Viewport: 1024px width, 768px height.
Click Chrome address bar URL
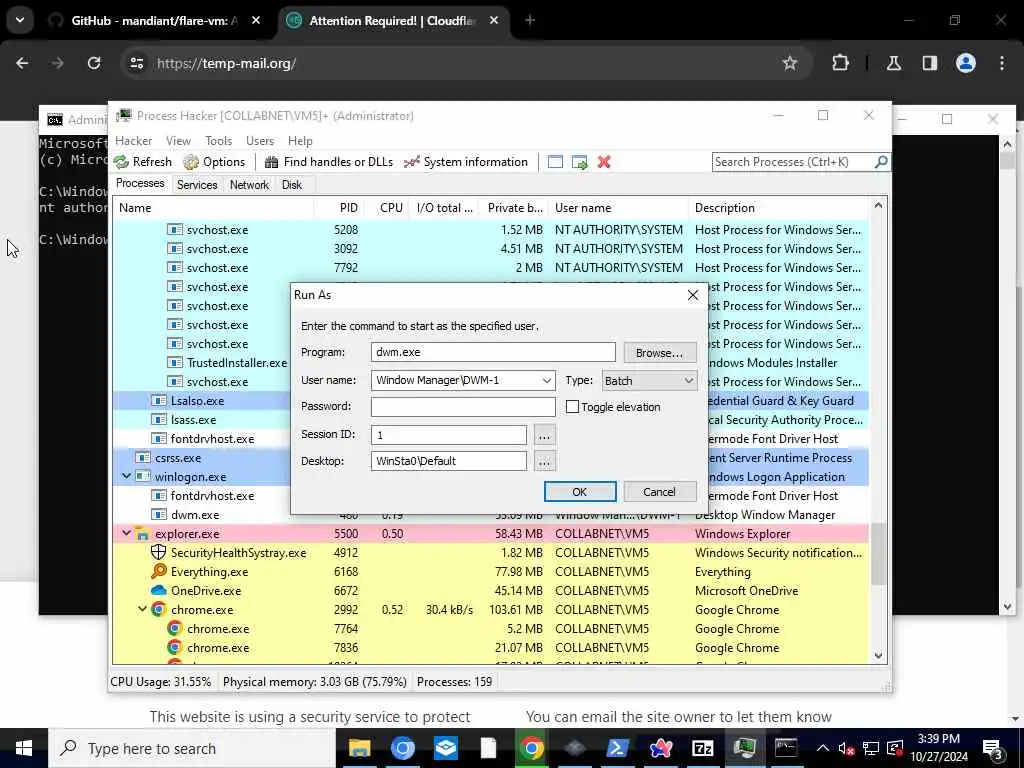pyautogui.click(x=227, y=63)
